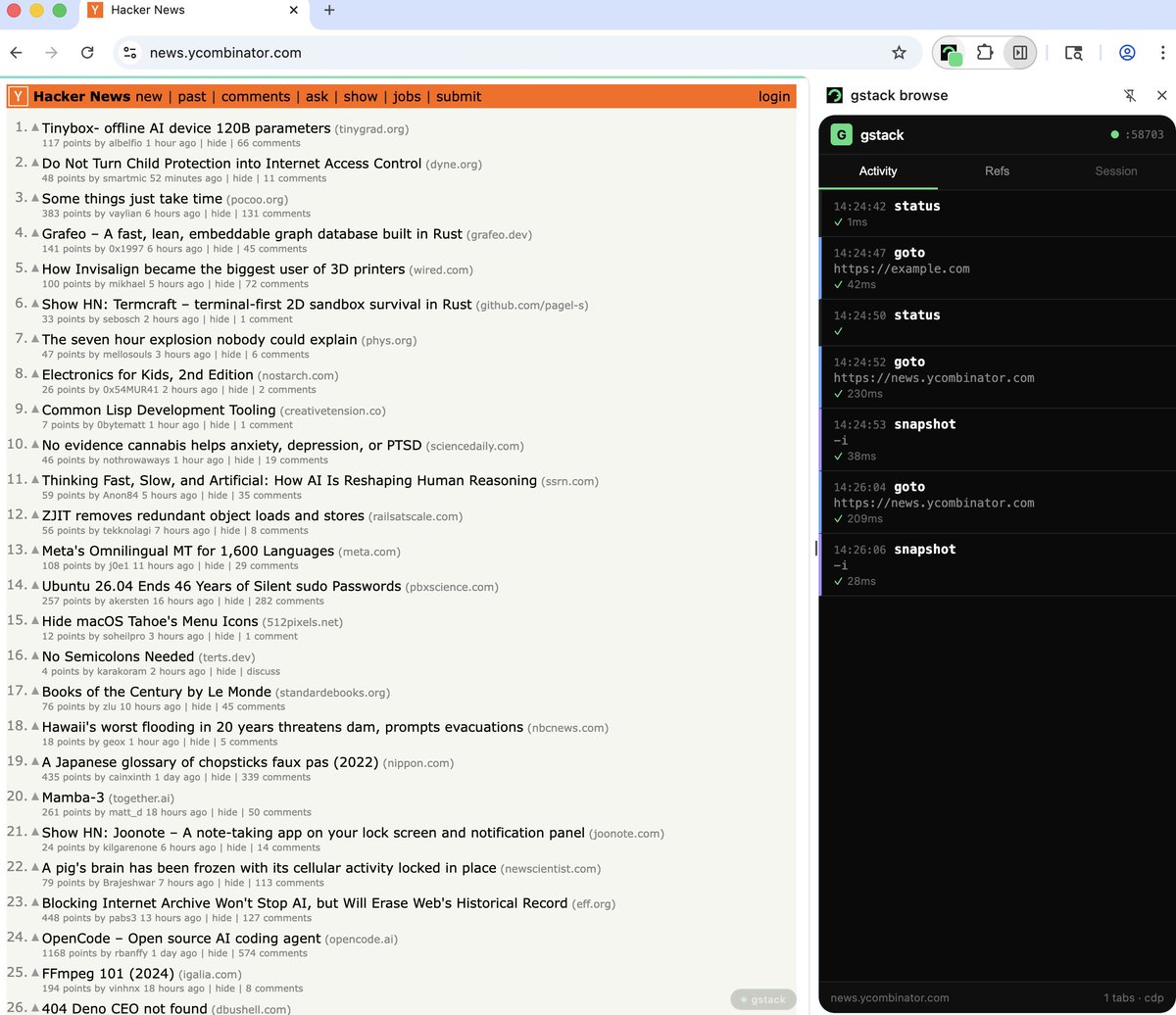Open the Chrome profile icon
The height and width of the screenshot is (1015, 1176).
point(1127,53)
